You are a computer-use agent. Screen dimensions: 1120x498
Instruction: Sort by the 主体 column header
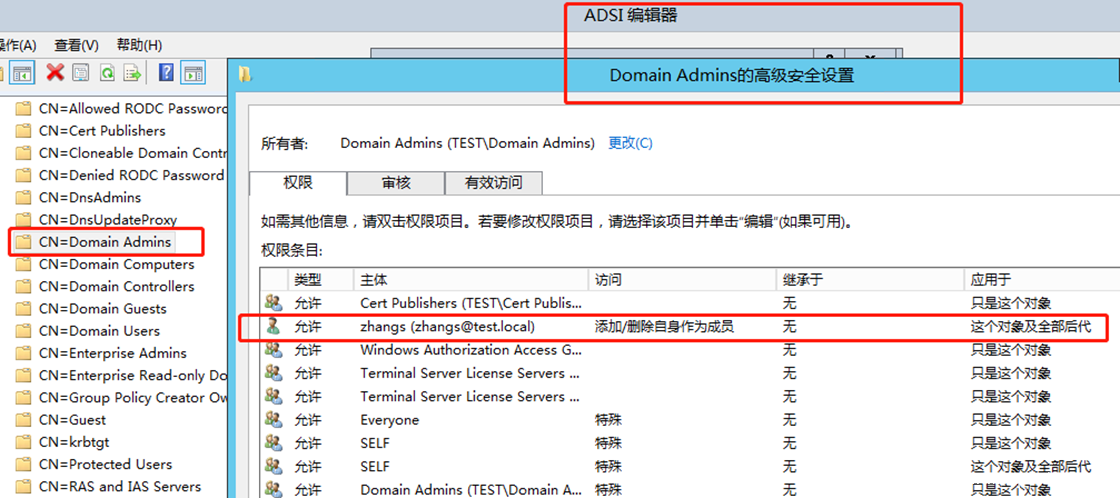coord(471,279)
